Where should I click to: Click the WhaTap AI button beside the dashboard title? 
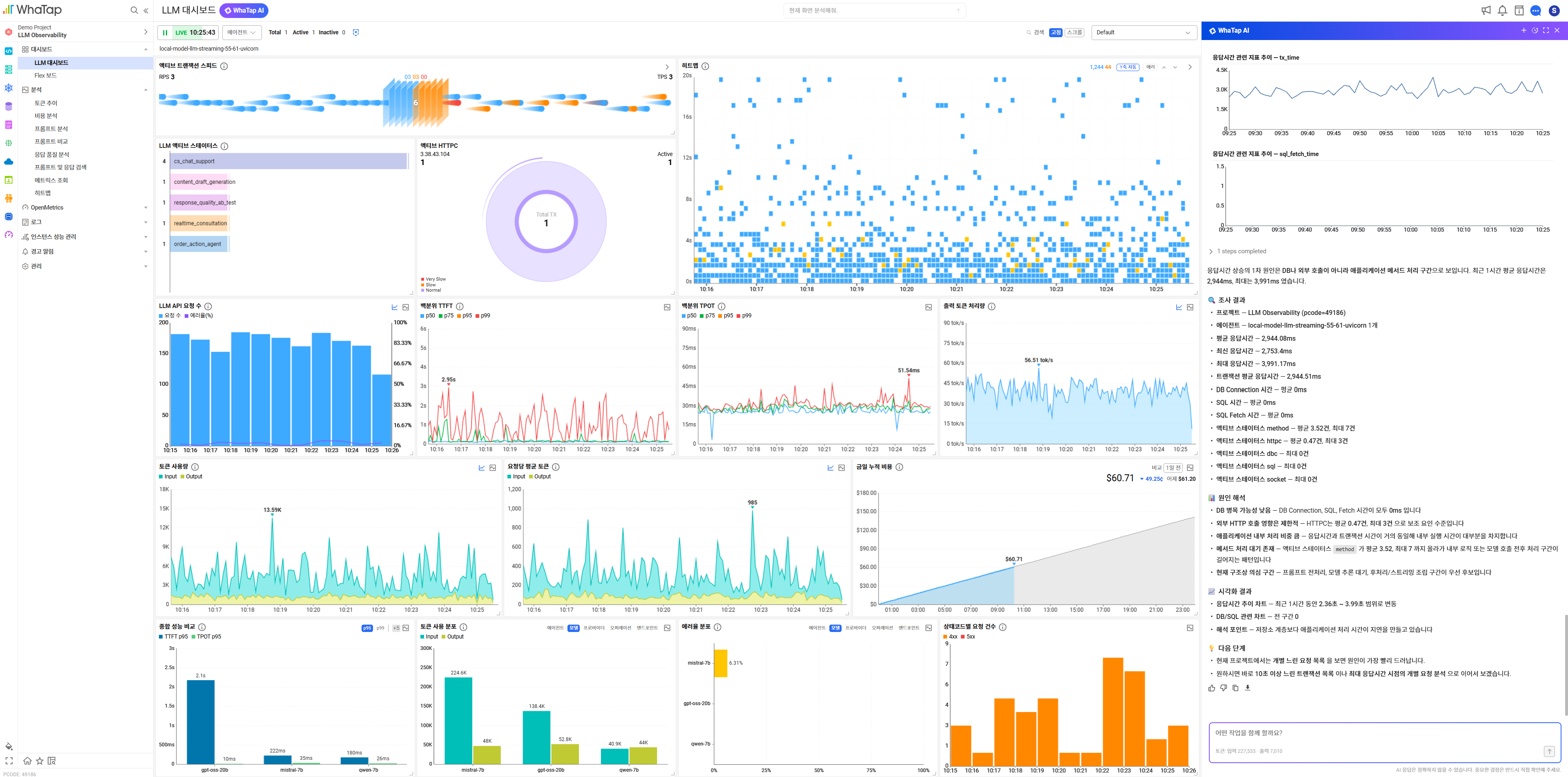[x=244, y=10]
